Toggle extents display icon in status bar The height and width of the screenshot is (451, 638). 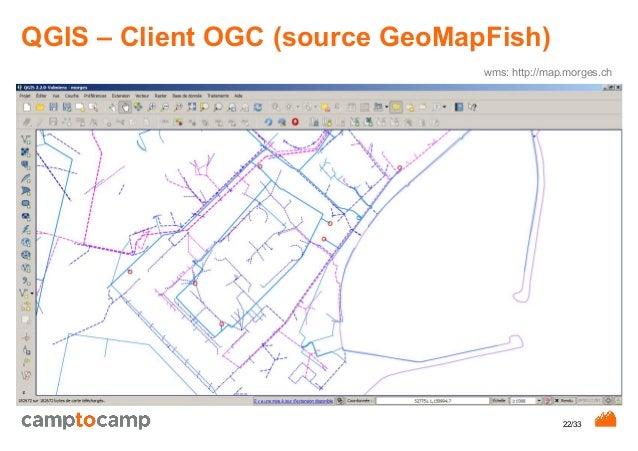click(x=340, y=401)
